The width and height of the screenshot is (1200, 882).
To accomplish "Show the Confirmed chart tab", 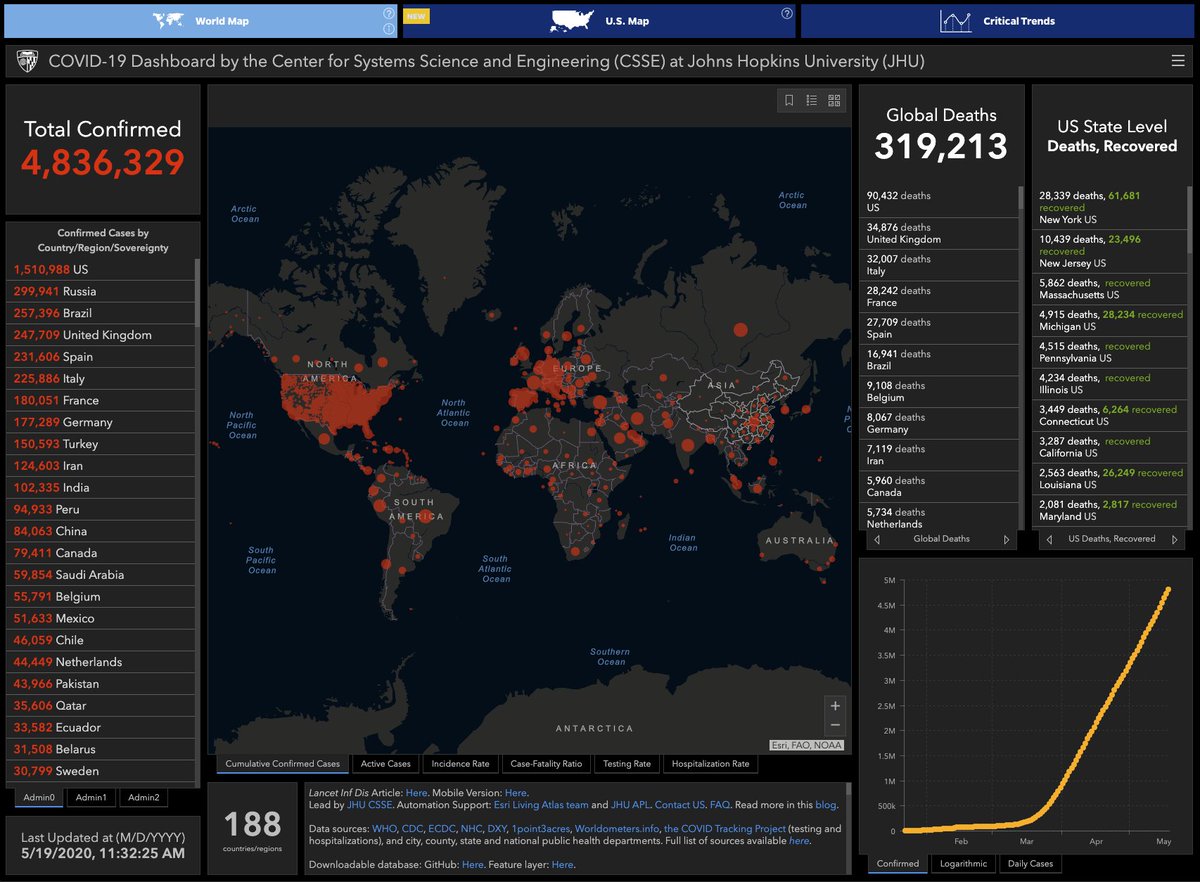I will pos(898,864).
